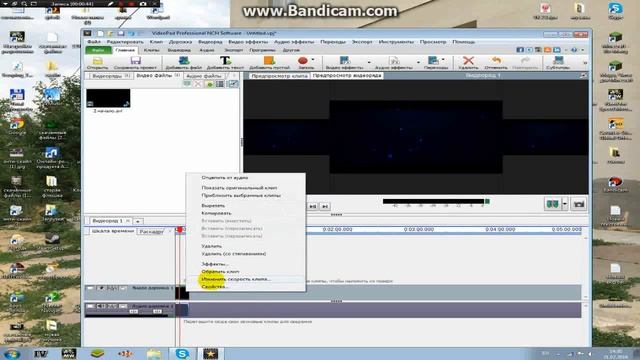
Task: Choose Свойства in the context menu
Action: pyautogui.click(x=215, y=287)
